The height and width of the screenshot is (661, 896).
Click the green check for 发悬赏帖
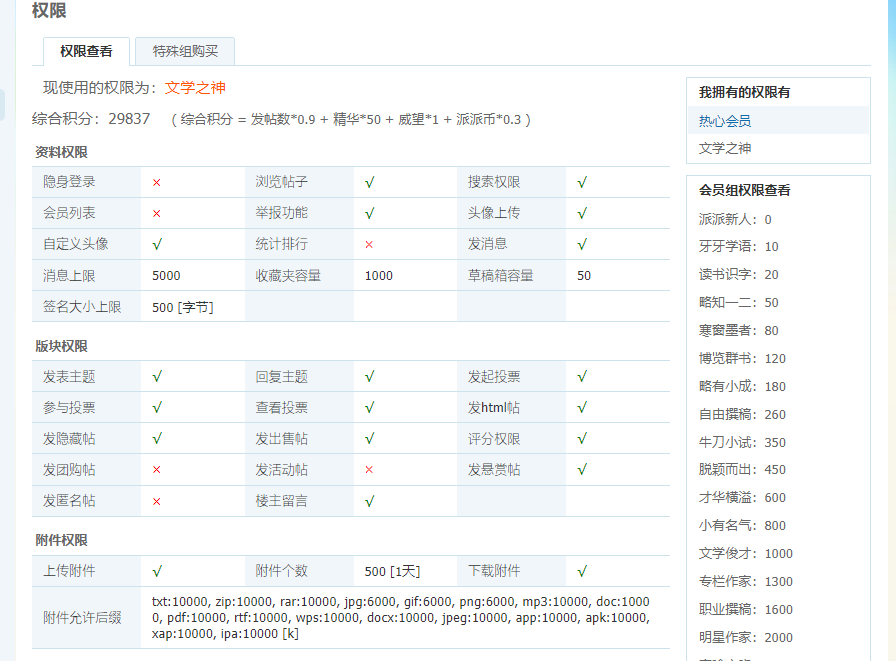coord(582,470)
